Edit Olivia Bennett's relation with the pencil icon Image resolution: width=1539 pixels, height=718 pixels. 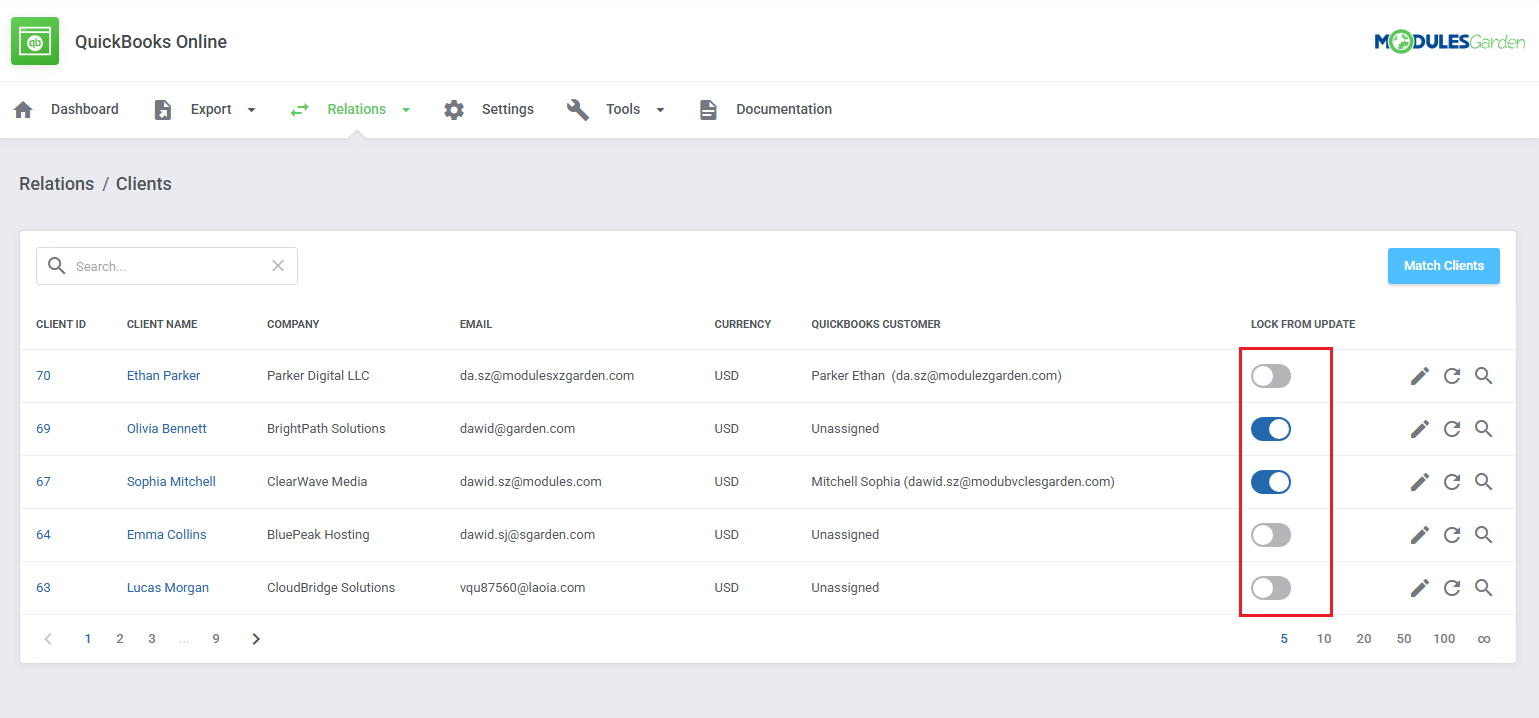pos(1420,429)
